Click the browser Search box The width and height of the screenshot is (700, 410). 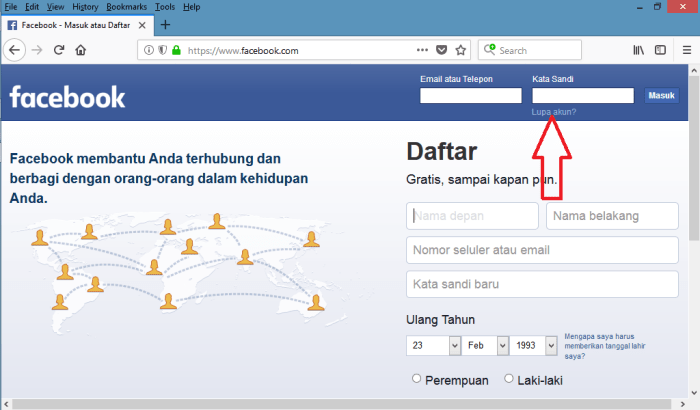coord(530,50)
